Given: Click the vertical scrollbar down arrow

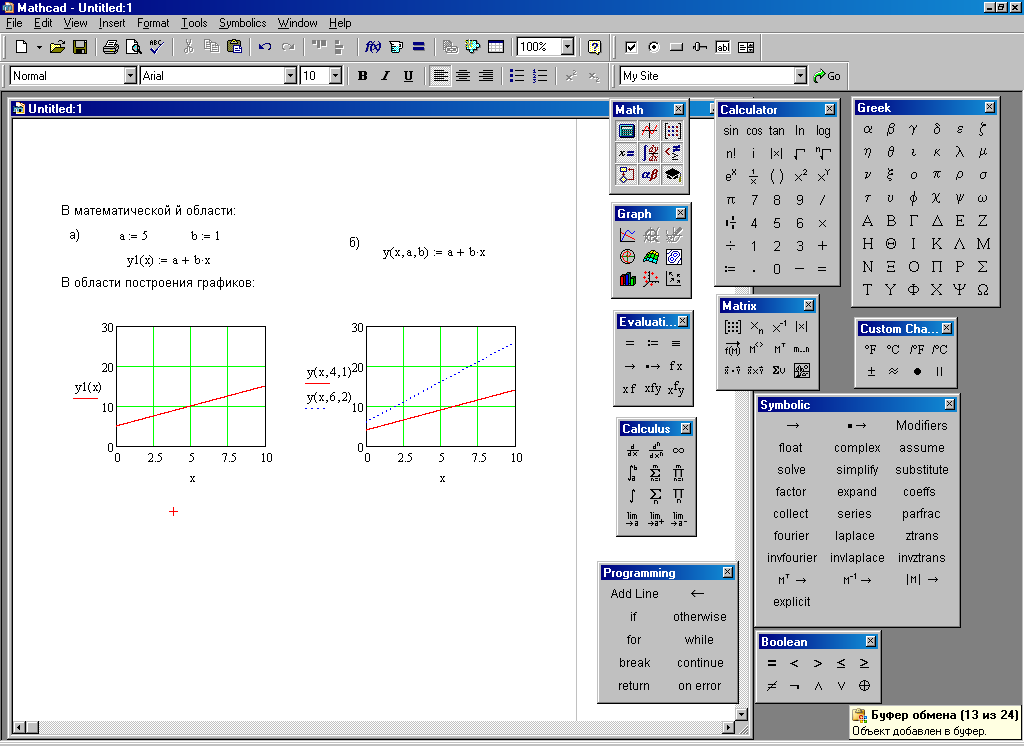Looking at the screenshot, I should 741,714.
